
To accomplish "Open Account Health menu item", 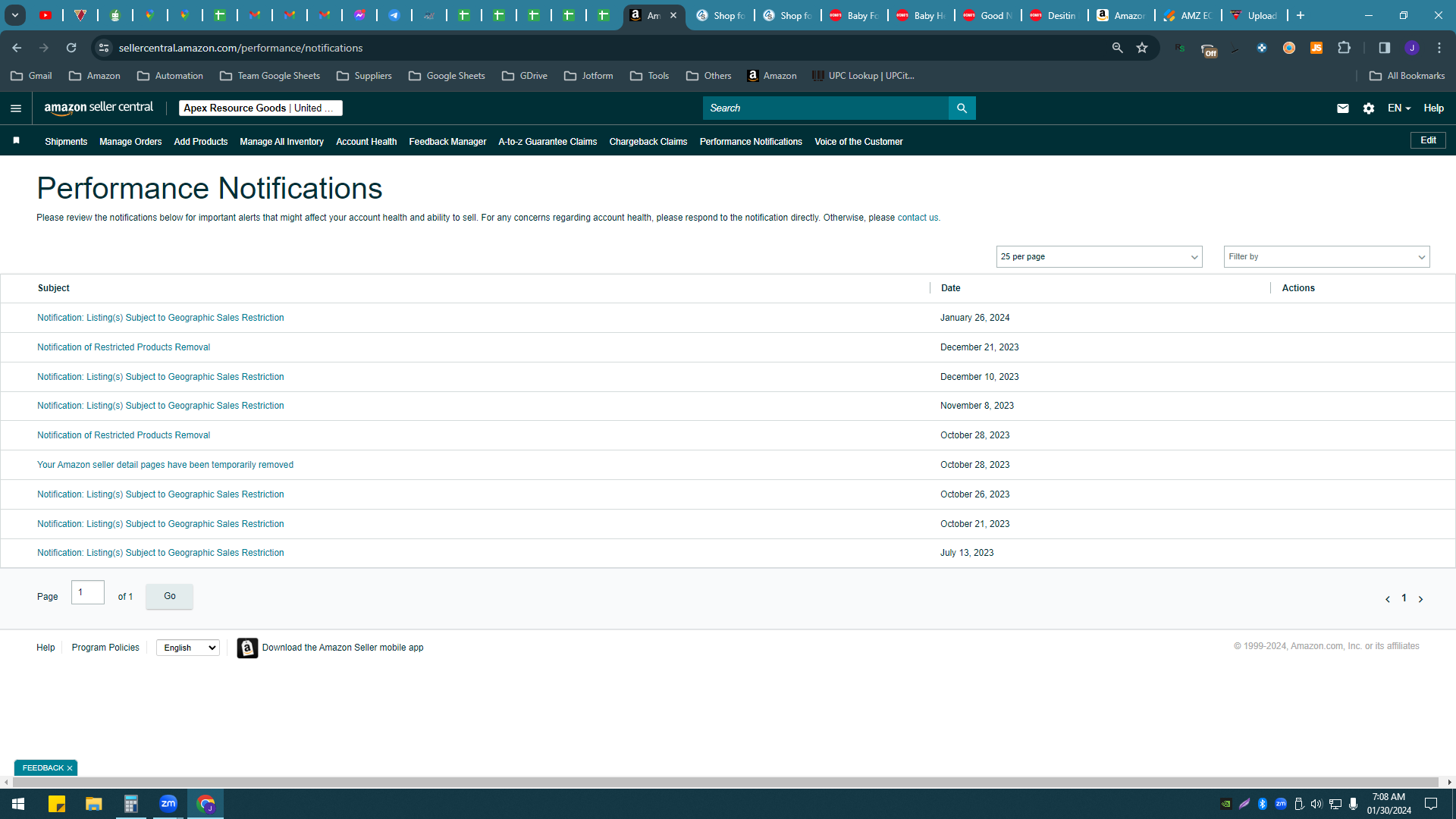I will 366,142.
